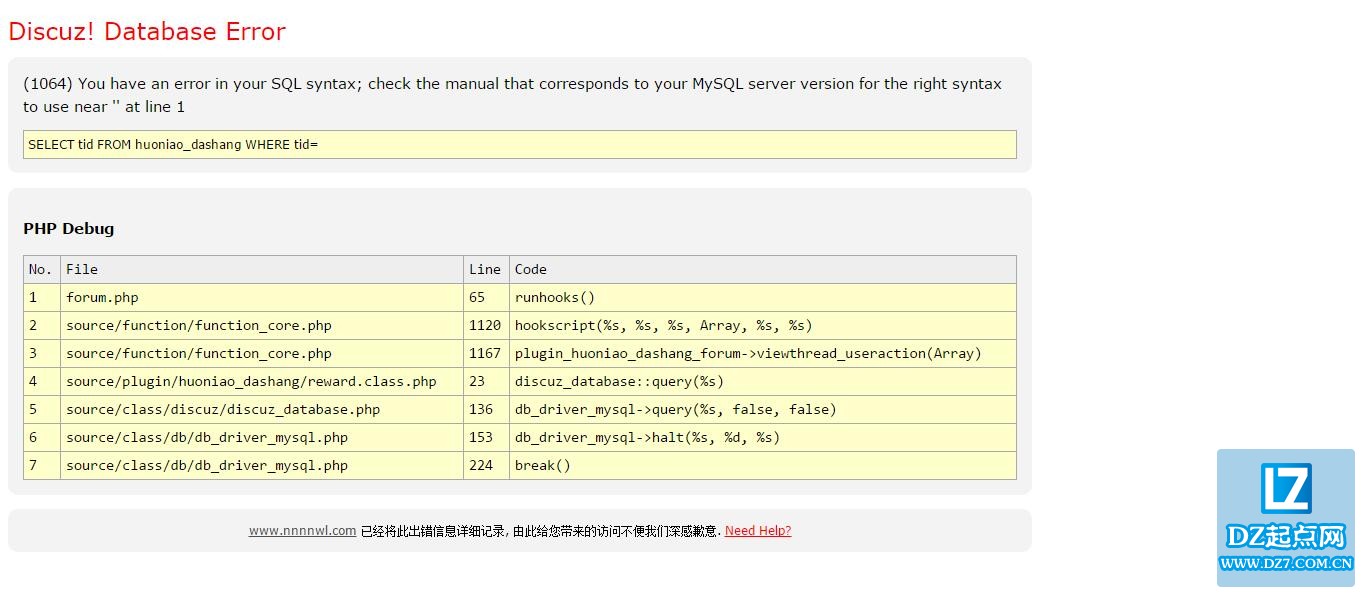The height and width of the screenshot is (599, 1366).
Task: Select function_core.php cell in row 2
Action: pyautogui.click(x=262, y=325)
